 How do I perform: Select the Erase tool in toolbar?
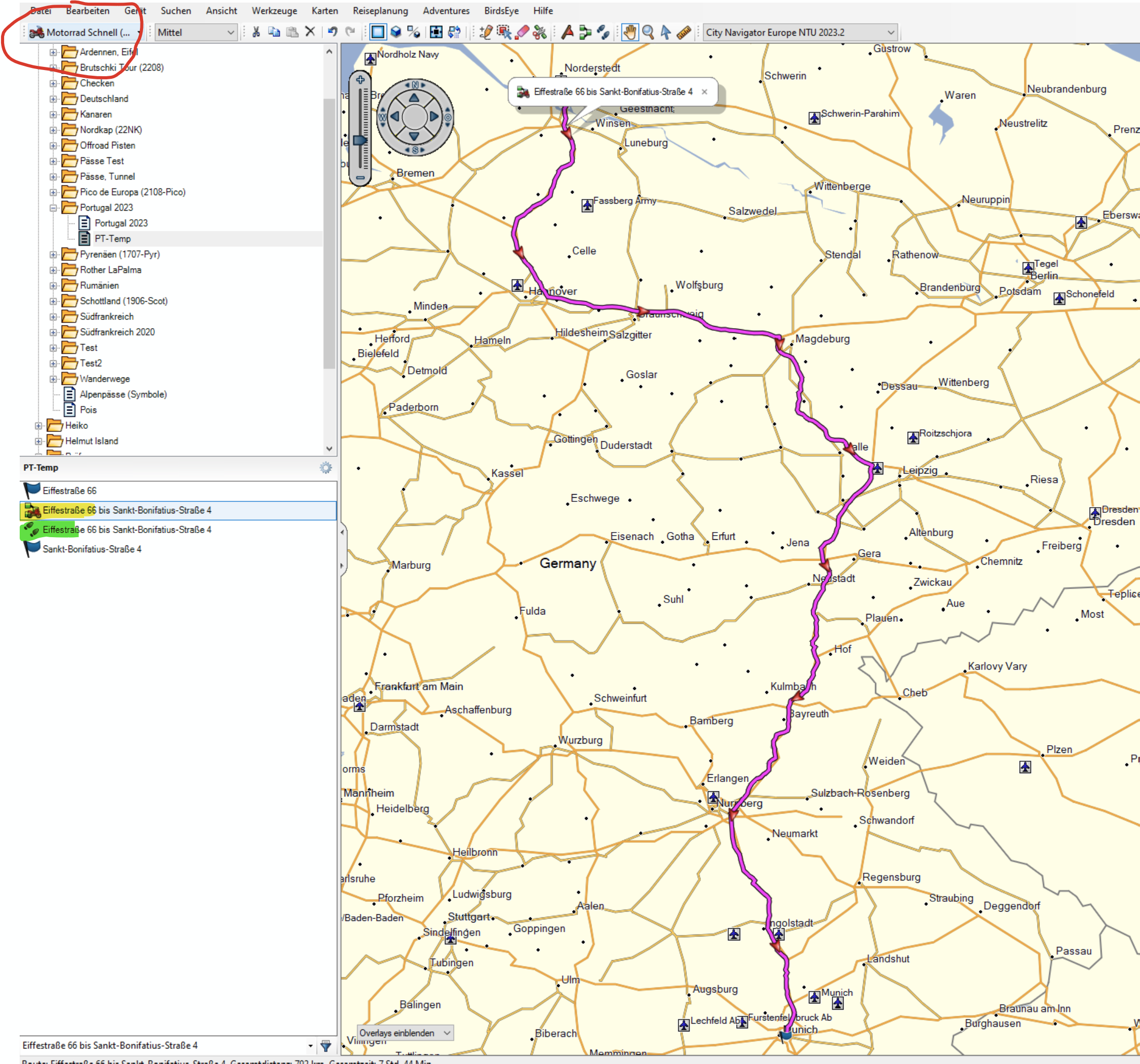[x=522, y=32]
